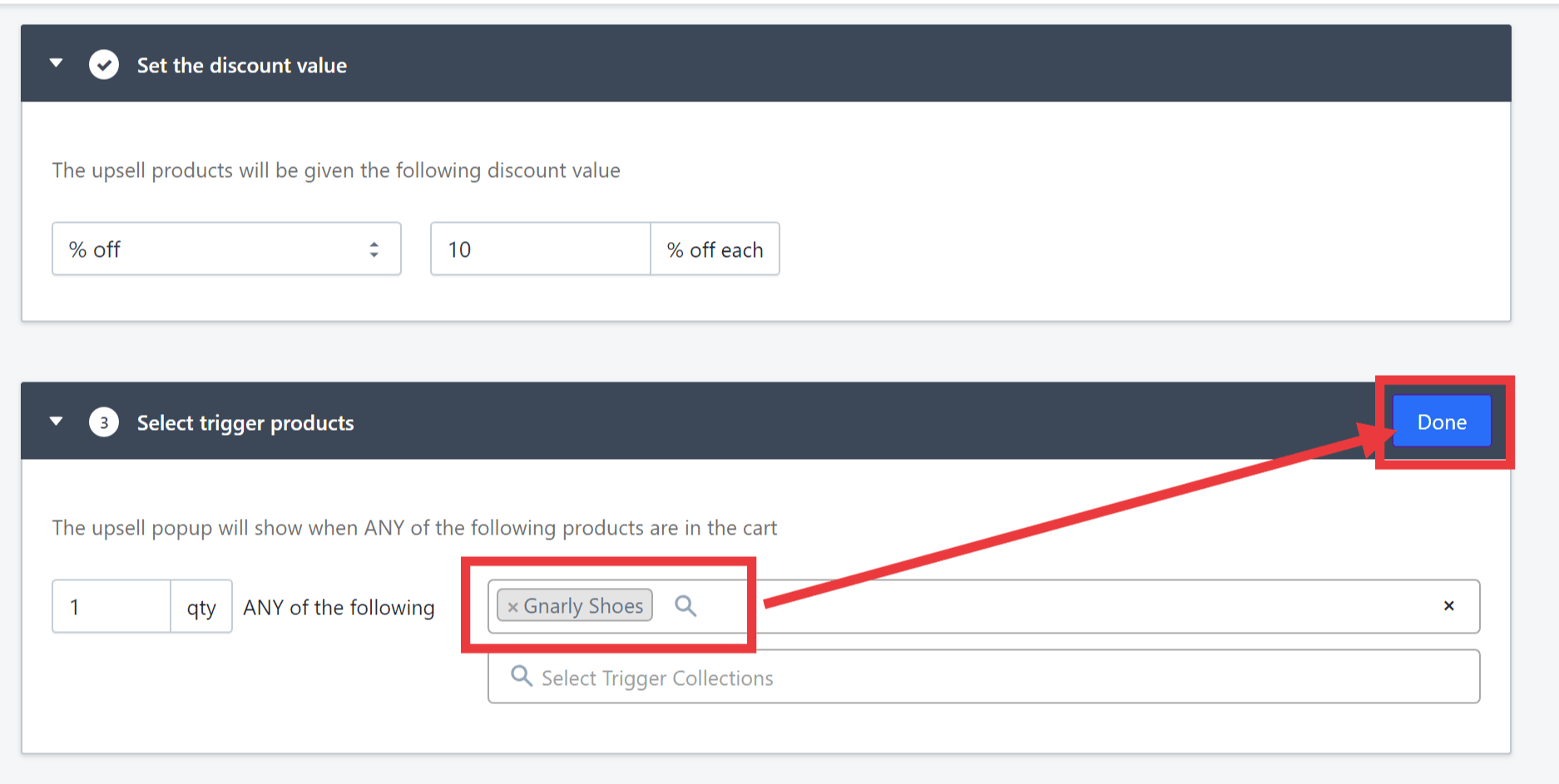Collapse the Select trigger products section

pos(56,421)
